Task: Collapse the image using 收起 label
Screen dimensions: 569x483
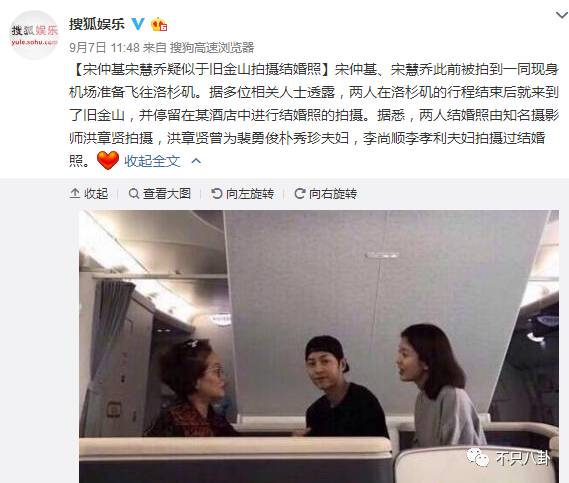Action: click(96, 193)
